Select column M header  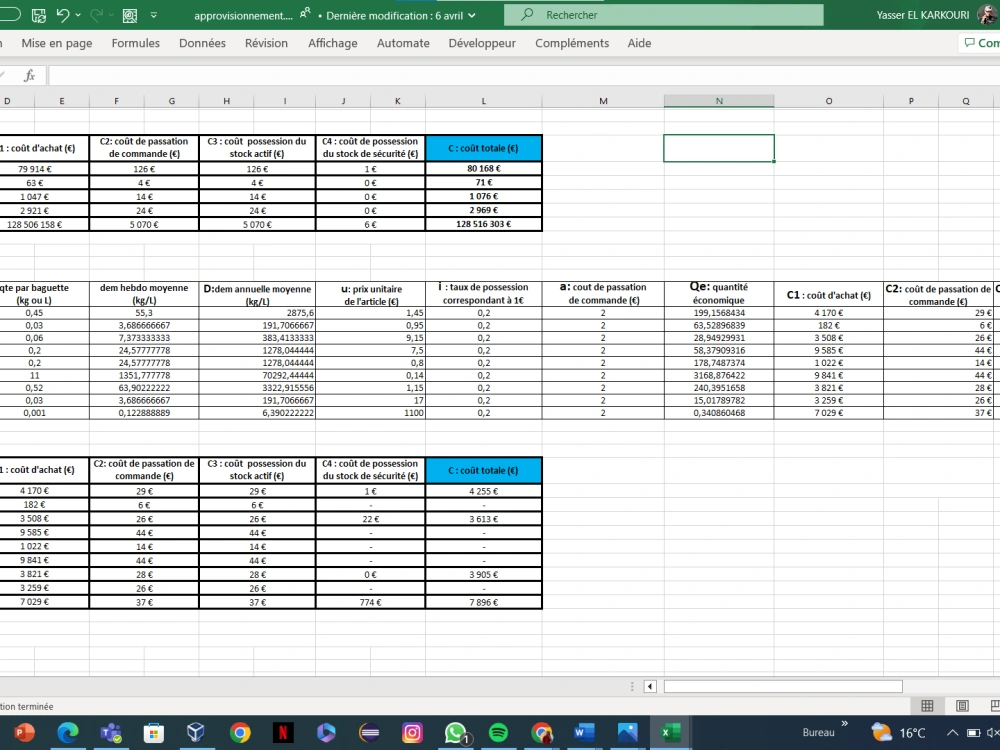click(603, 101)
